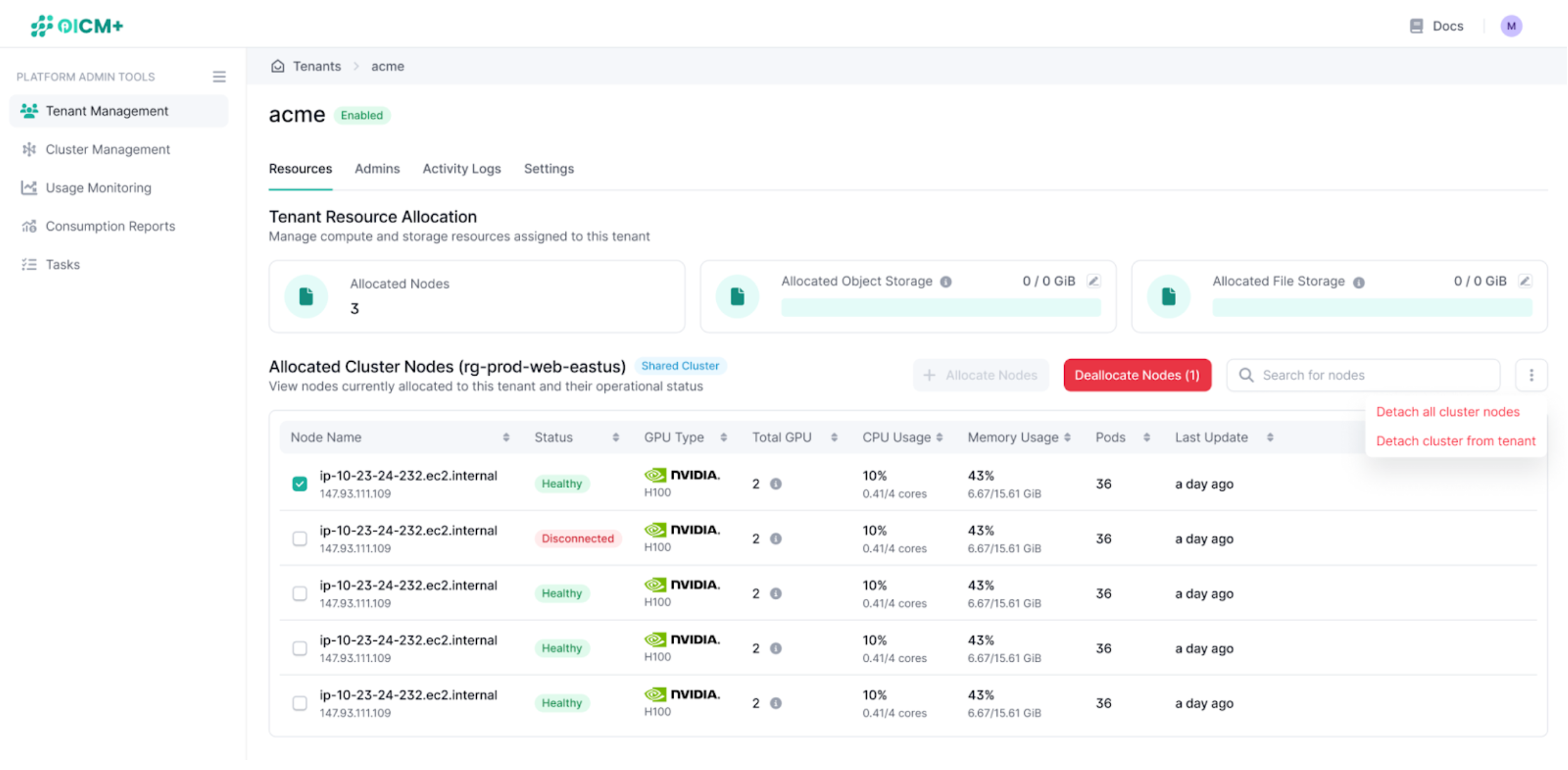Switch to the Admins tab
Screen dimensions: 1568x770
pos(376,168)
